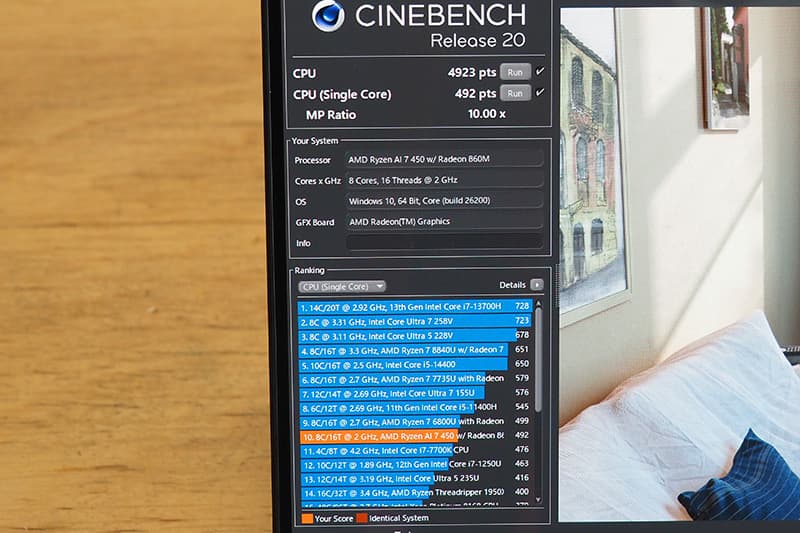
Task: Click the Details label in Ranking
Action: pos(512,285)
